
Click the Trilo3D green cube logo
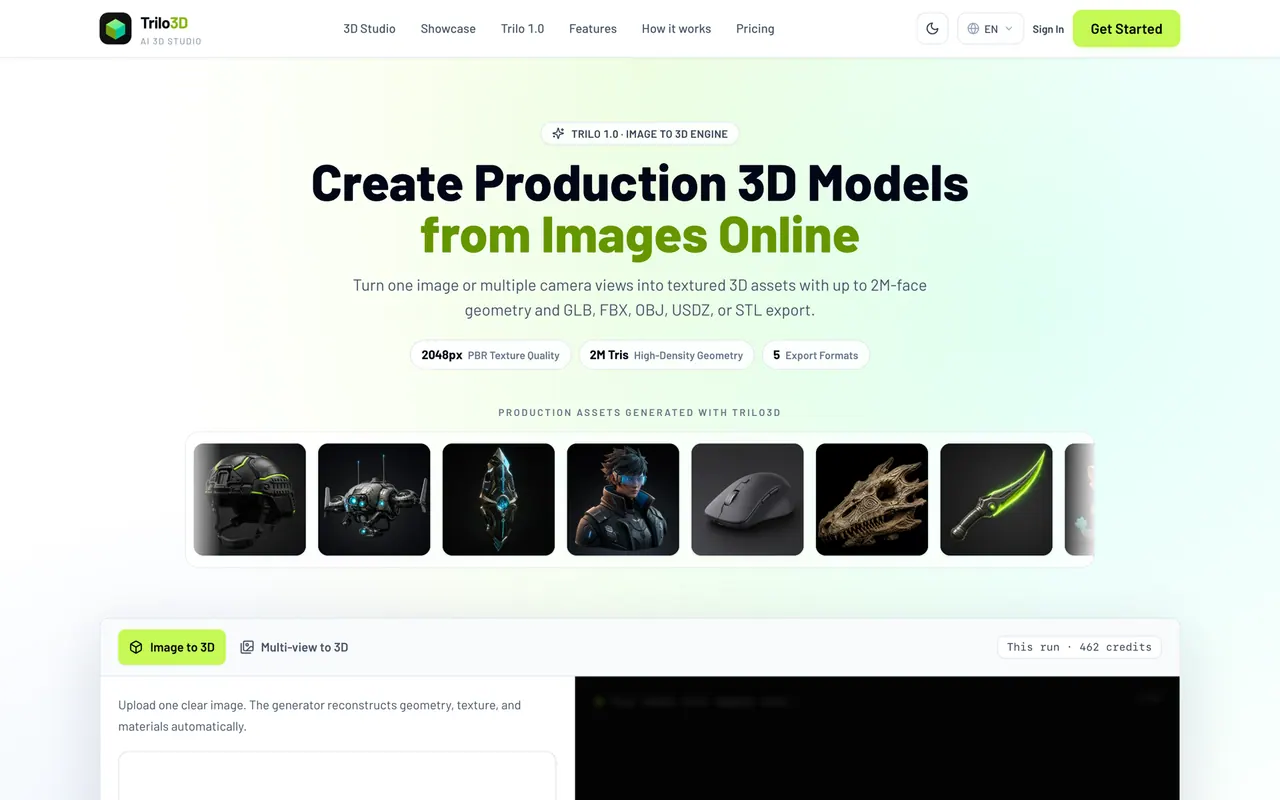(116, 29)
